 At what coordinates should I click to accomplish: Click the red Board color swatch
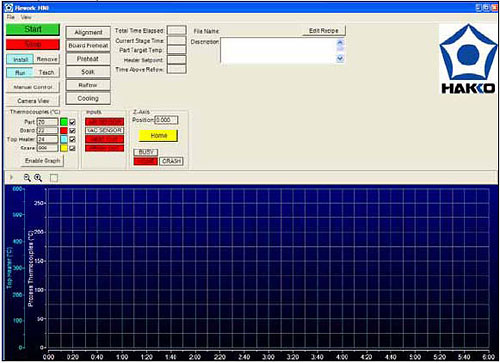[x=64, y=131]
